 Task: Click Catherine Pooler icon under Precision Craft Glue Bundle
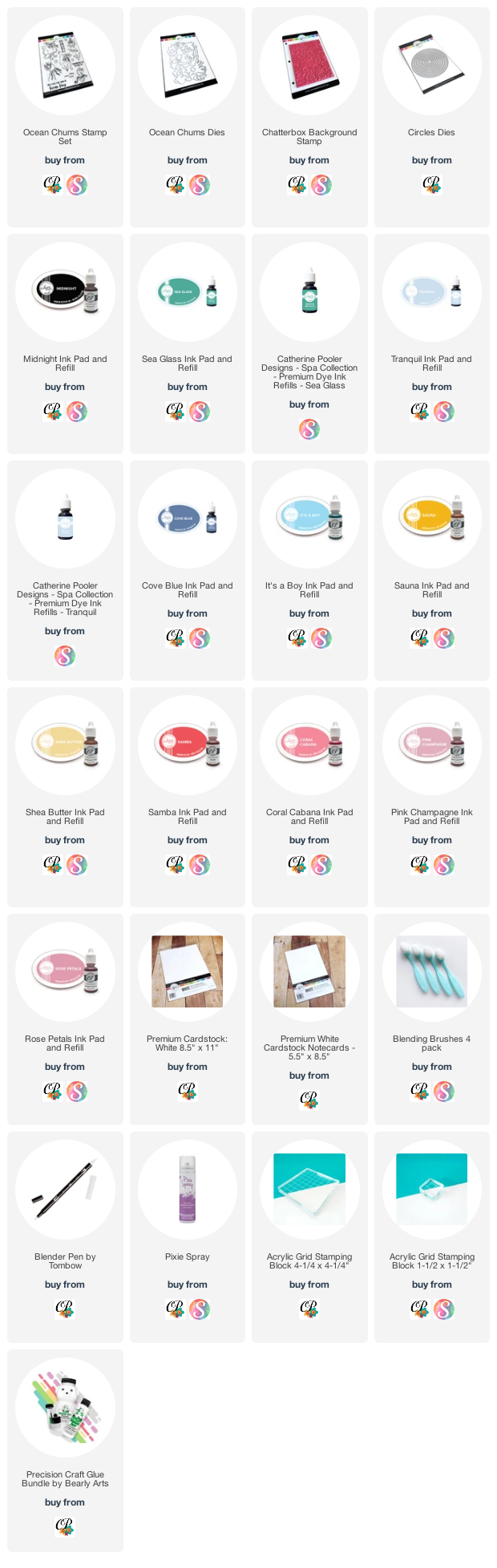point(65,1527)
